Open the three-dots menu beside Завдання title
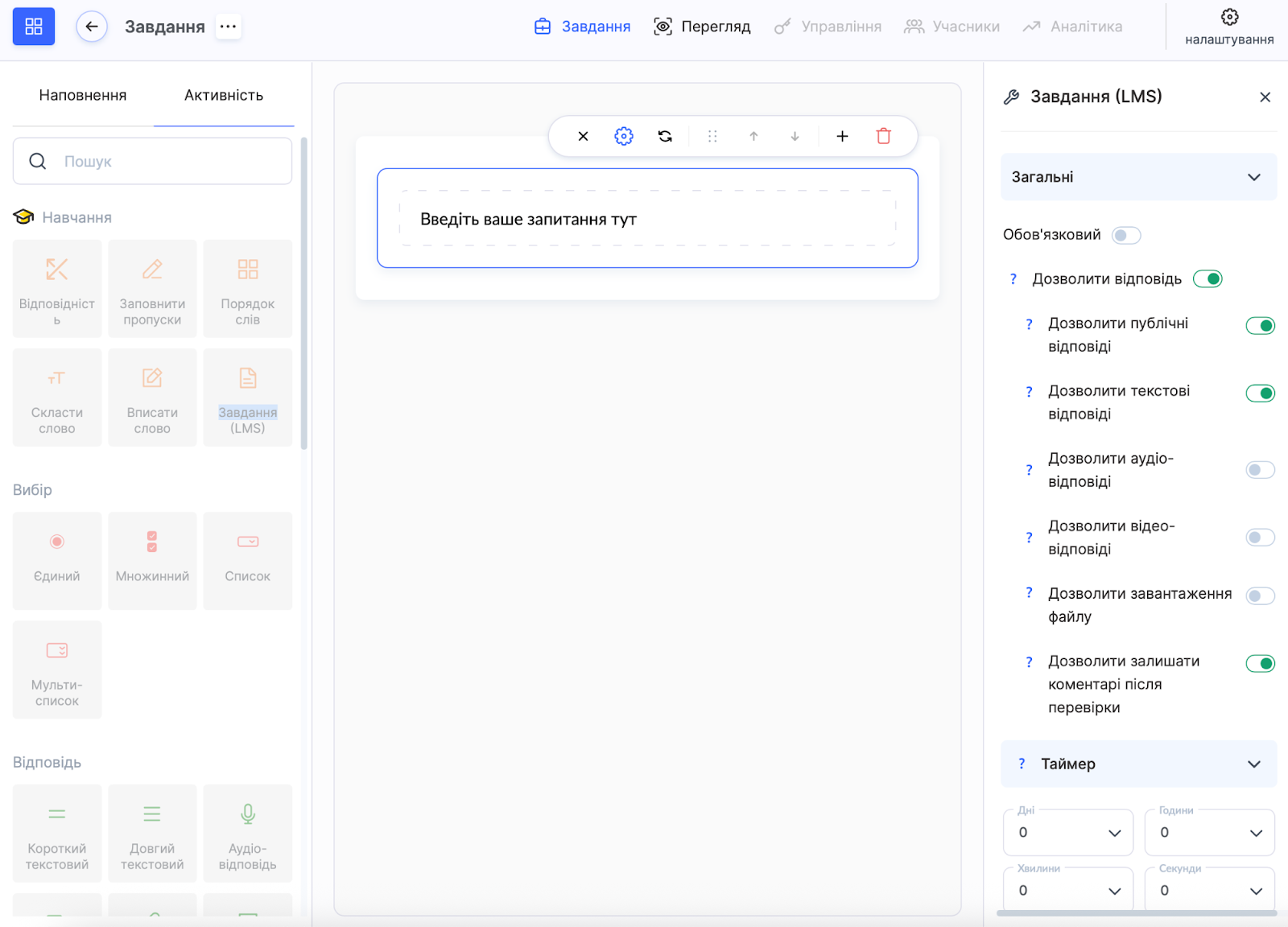The width and height of the screenshot is (1288, 927). click(x=229, y=27)
